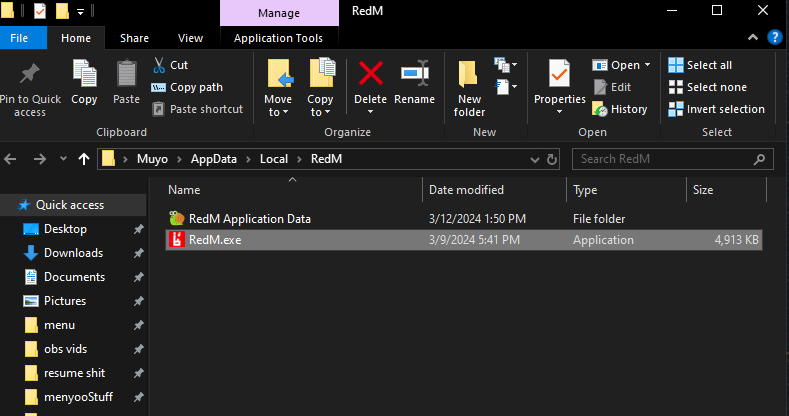Open the Application Tools tab
The height and width of the screenshot is (416, 789).
(278, 38)
